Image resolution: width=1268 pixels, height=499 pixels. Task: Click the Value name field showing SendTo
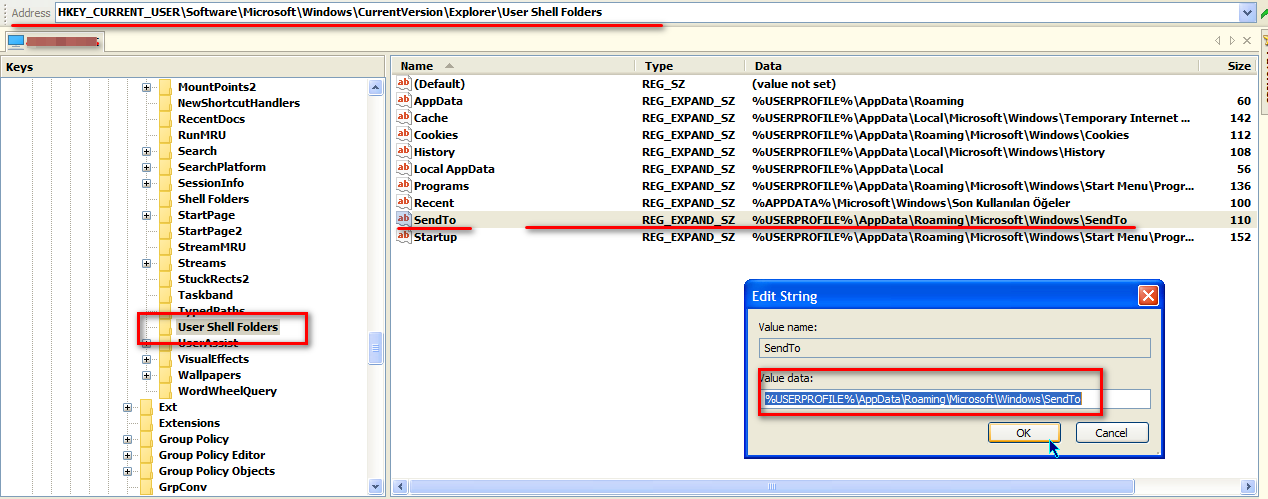pos(955,348)
